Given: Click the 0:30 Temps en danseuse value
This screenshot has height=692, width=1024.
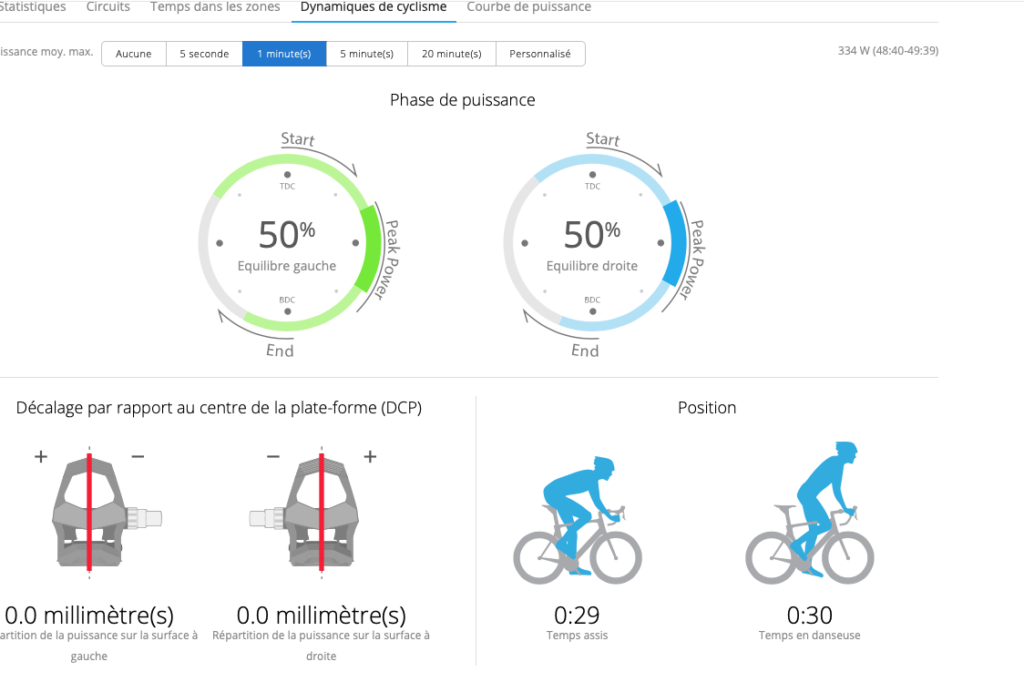Looking at the screenshot, I should (809, 616).
